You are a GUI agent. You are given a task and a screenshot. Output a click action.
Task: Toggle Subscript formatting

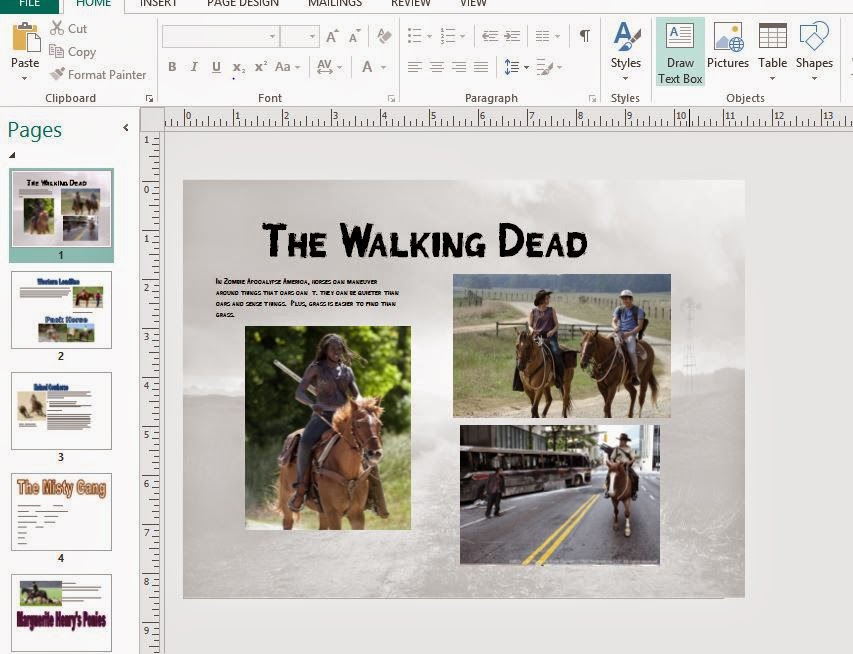click(238, 67)
